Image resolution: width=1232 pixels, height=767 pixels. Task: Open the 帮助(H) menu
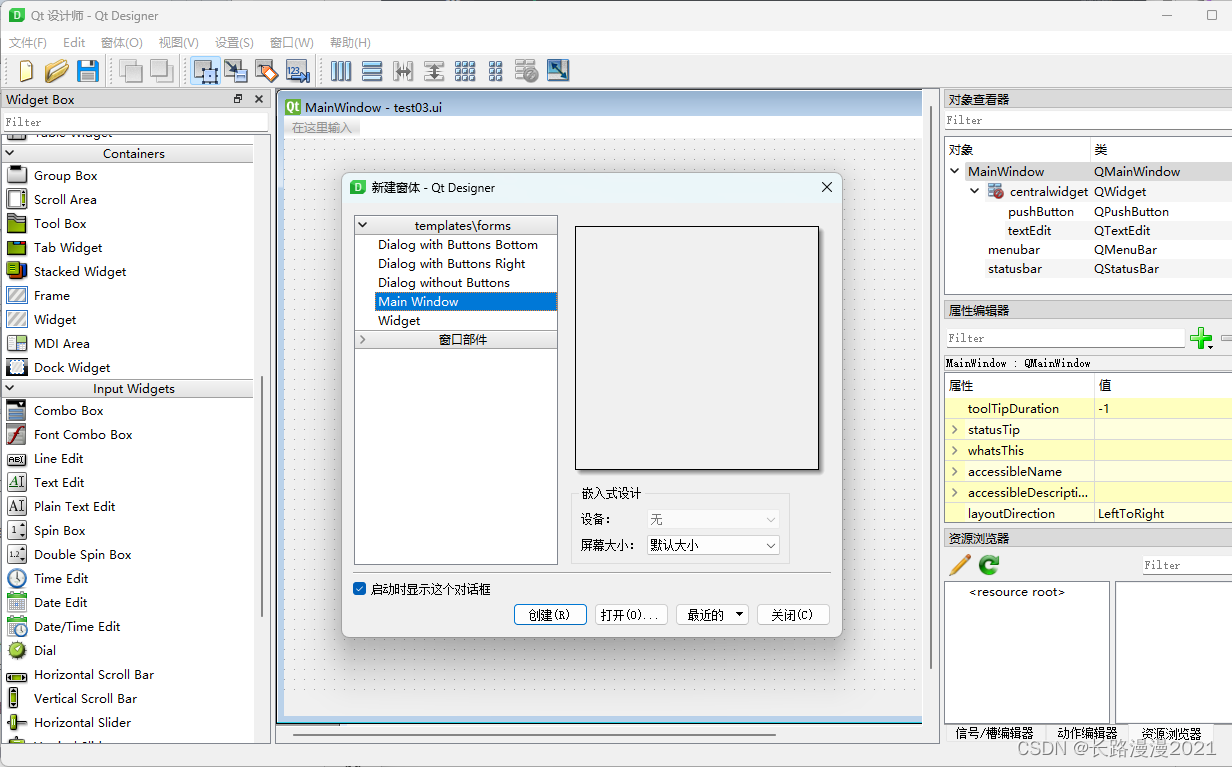[350, 43]
